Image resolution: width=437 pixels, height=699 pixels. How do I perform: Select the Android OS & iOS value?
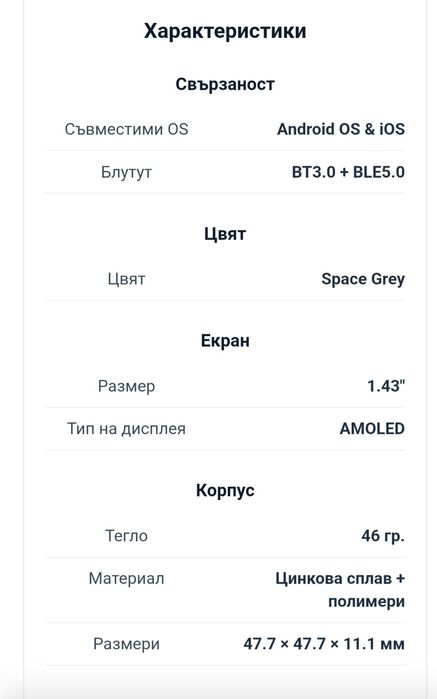pyautogui.click(x=341, y=129)
